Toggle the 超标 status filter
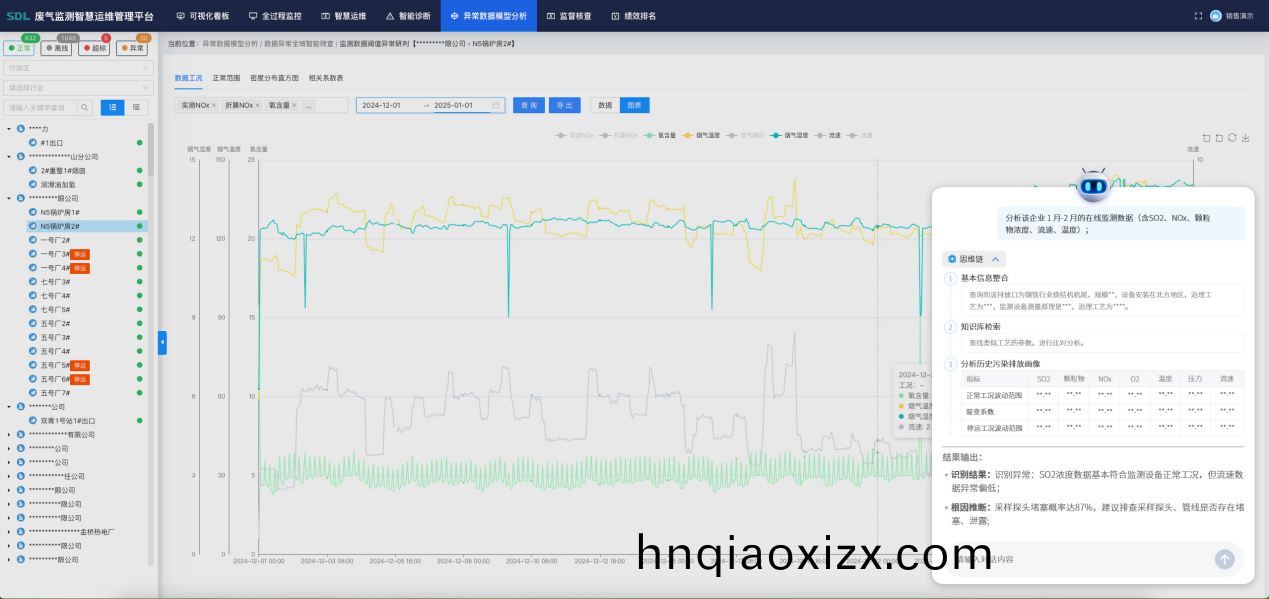 [x=94, y=48]
